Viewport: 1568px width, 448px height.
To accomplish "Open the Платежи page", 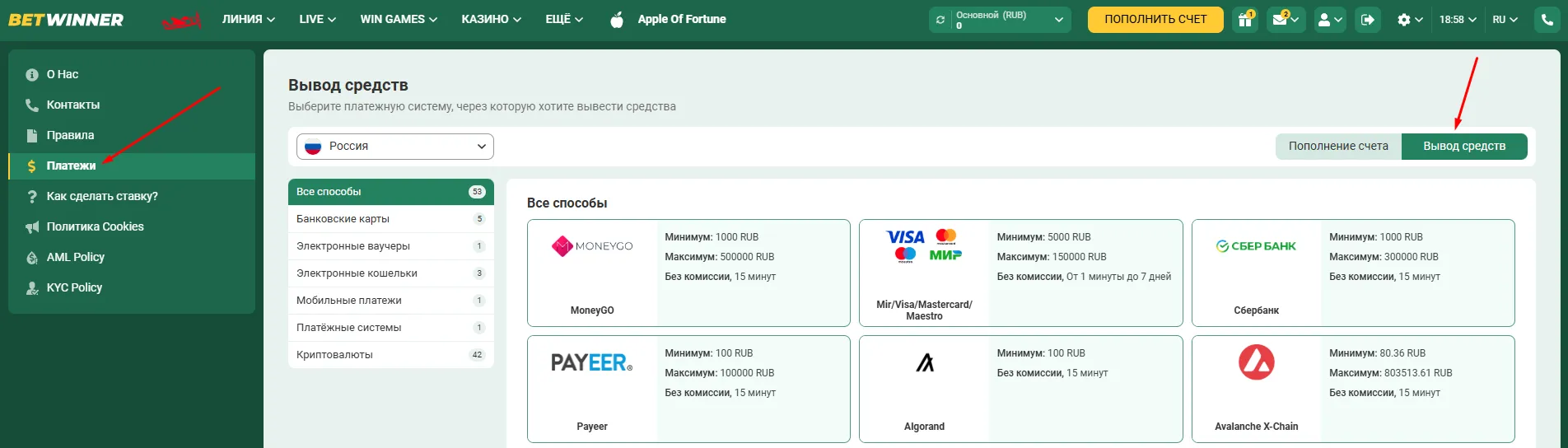I will point(132,166).
